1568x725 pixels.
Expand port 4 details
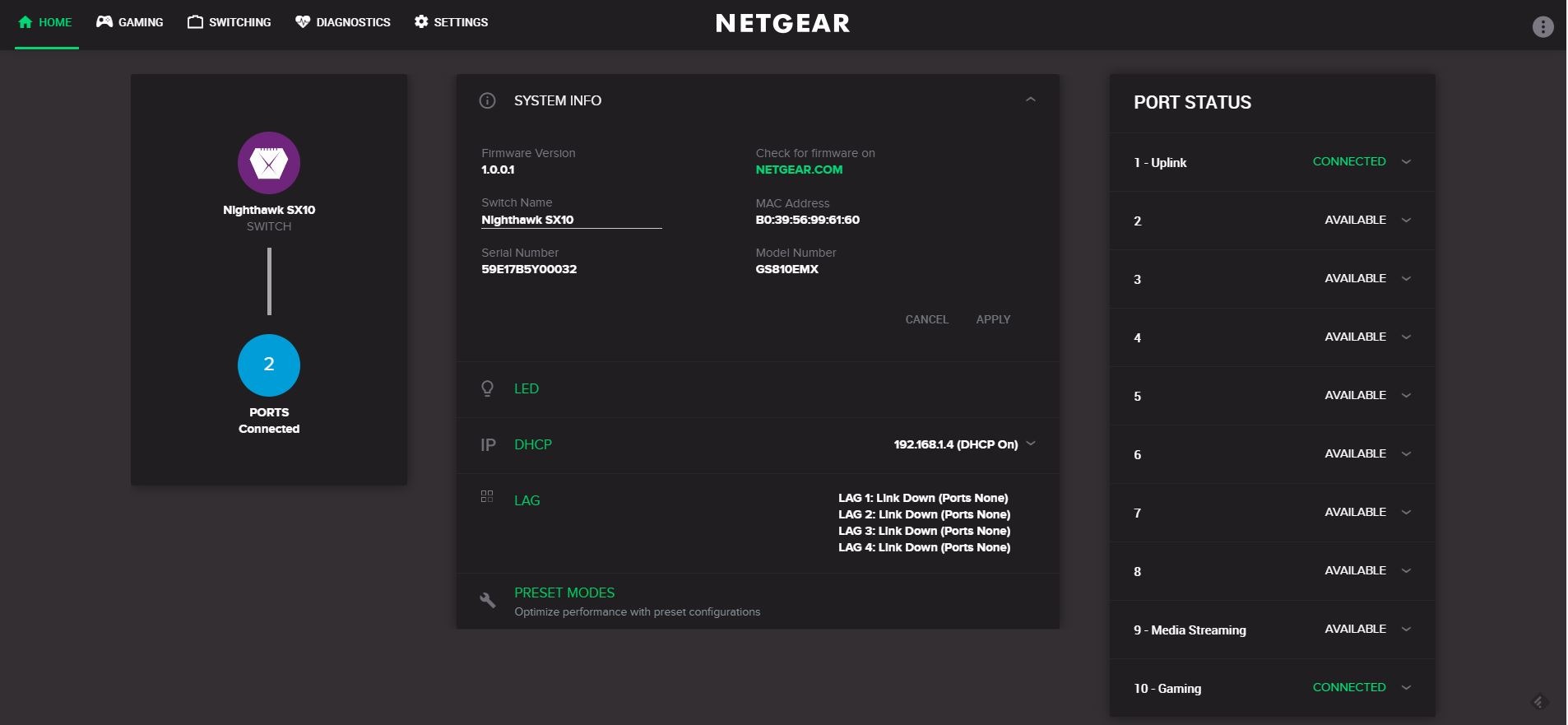[x=1406, y=337]
